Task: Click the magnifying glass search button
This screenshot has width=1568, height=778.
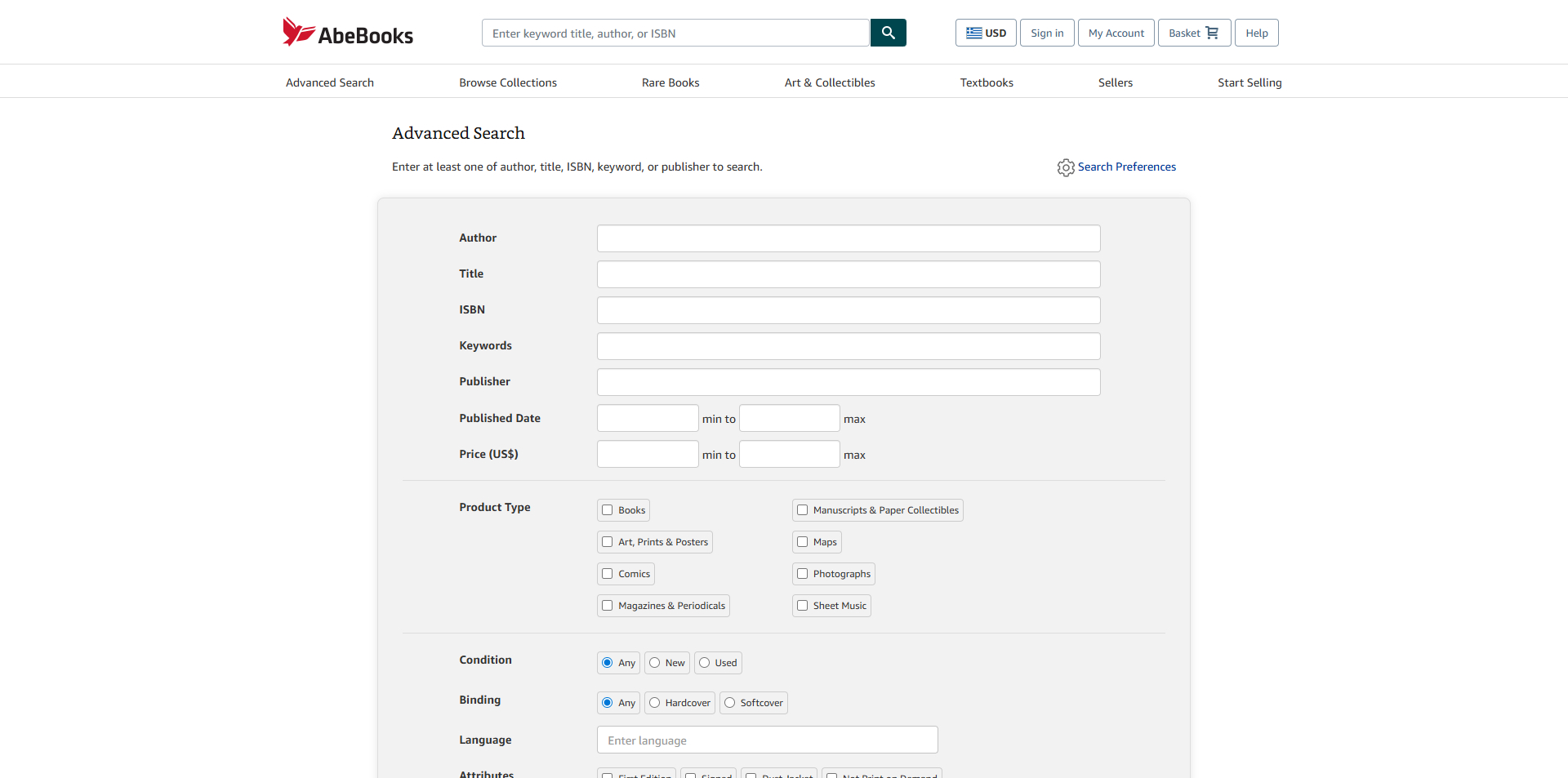Action: point(888,33)
